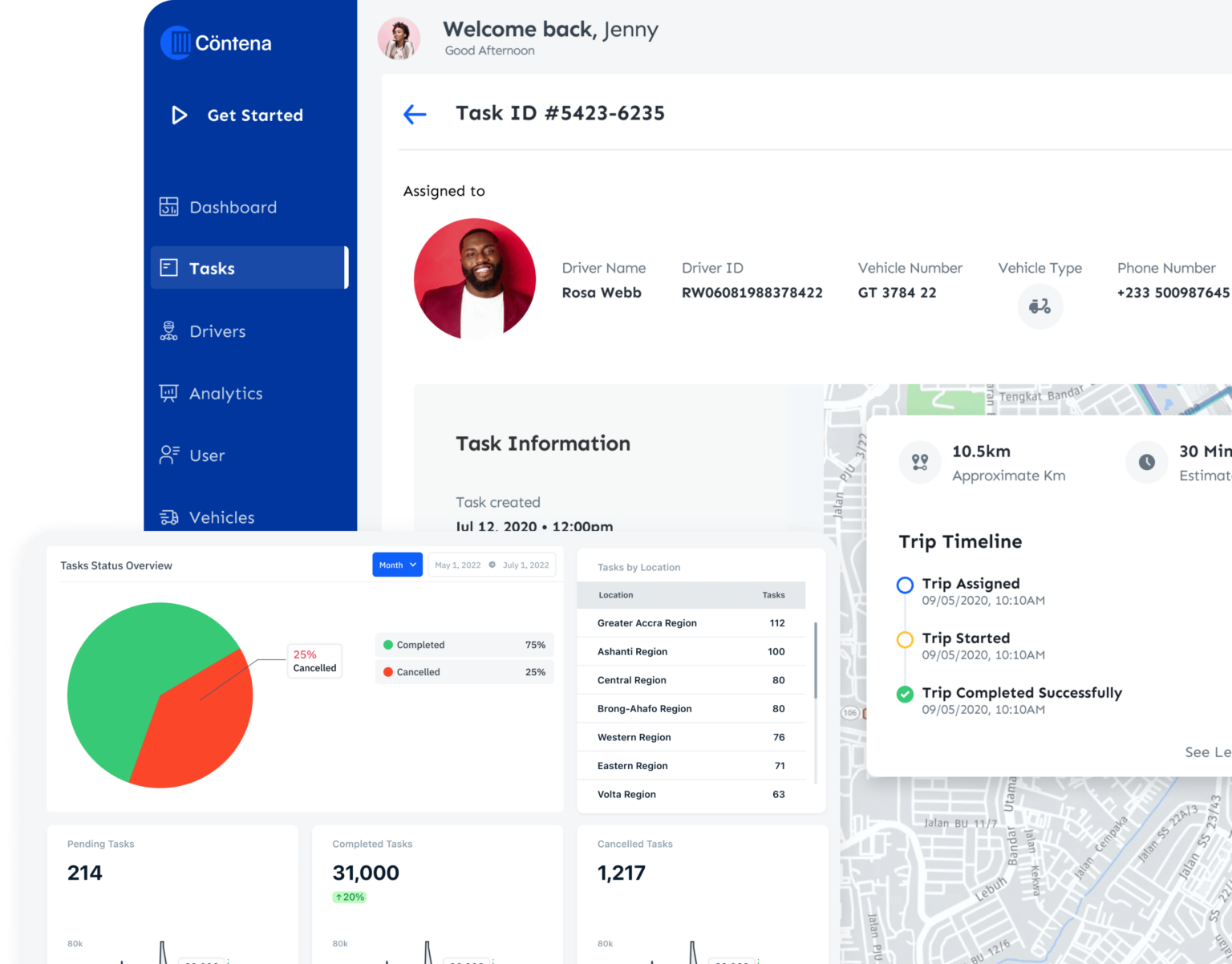The height and width of the screenshot is (964, 1232).
Task: Toggle the Trip Completed Successfully checkmark
Action: pos(905,695)
